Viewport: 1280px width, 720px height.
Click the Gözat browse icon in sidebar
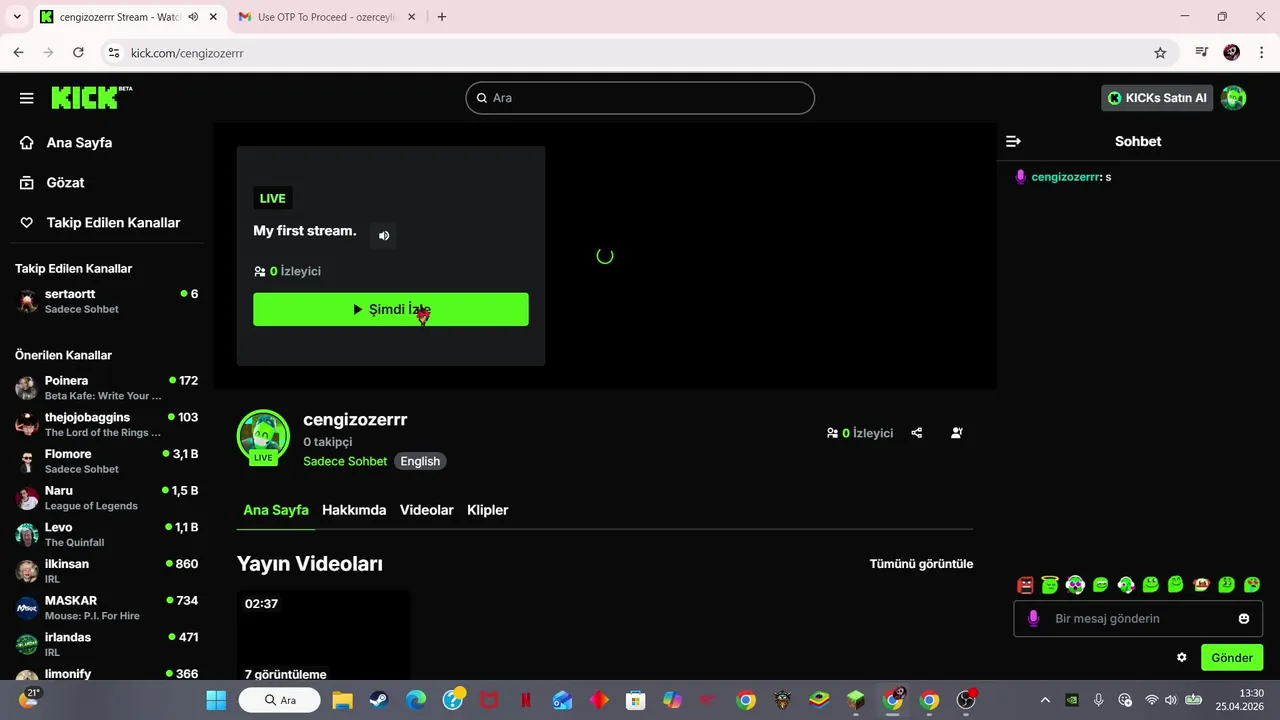(27, 183)
